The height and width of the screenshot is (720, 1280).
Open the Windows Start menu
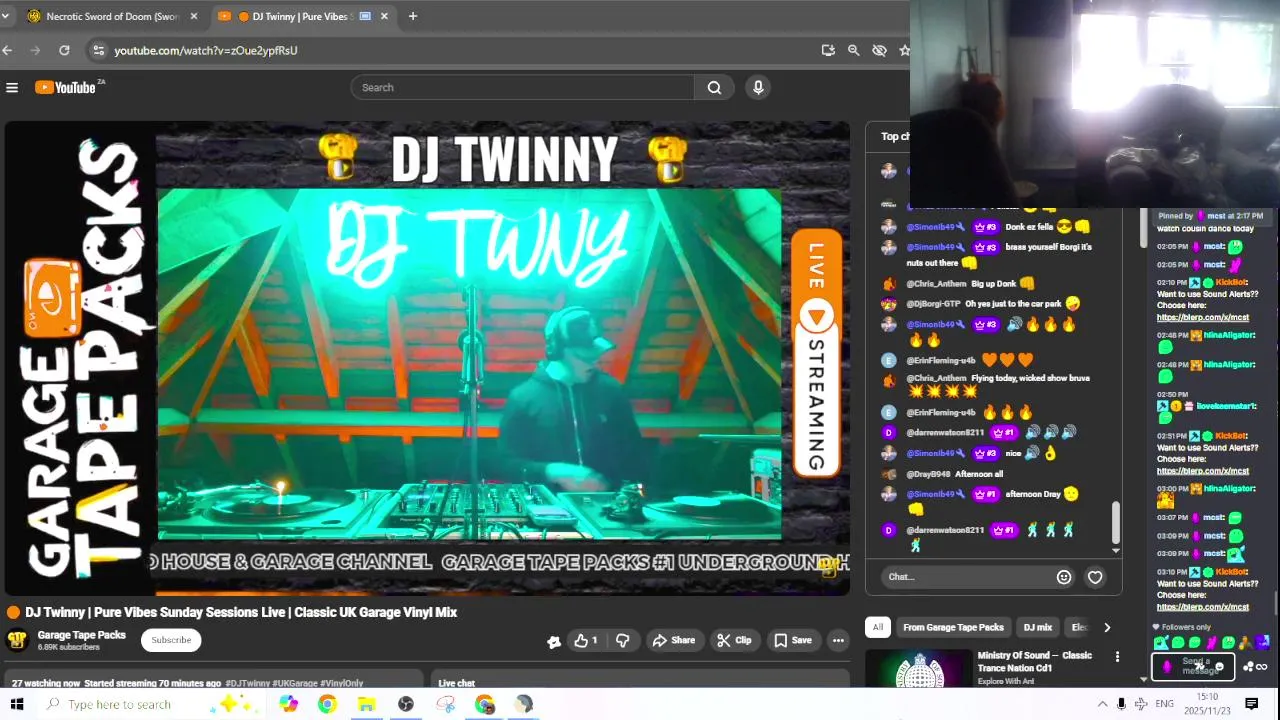tap(17, 704)
